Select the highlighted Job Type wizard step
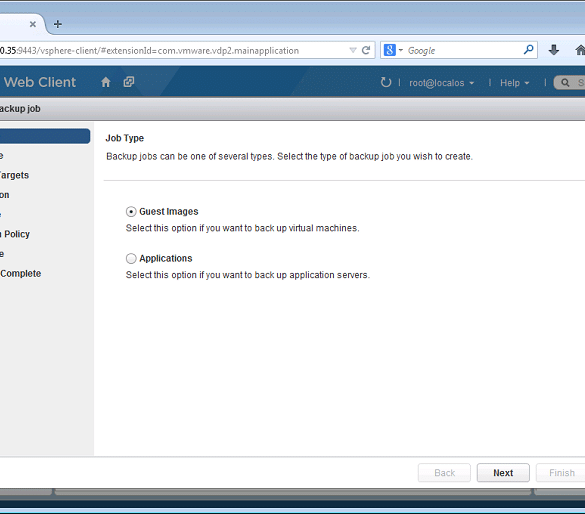The width and height of the screenshot is (585, 514). click(x=45, y=136)
